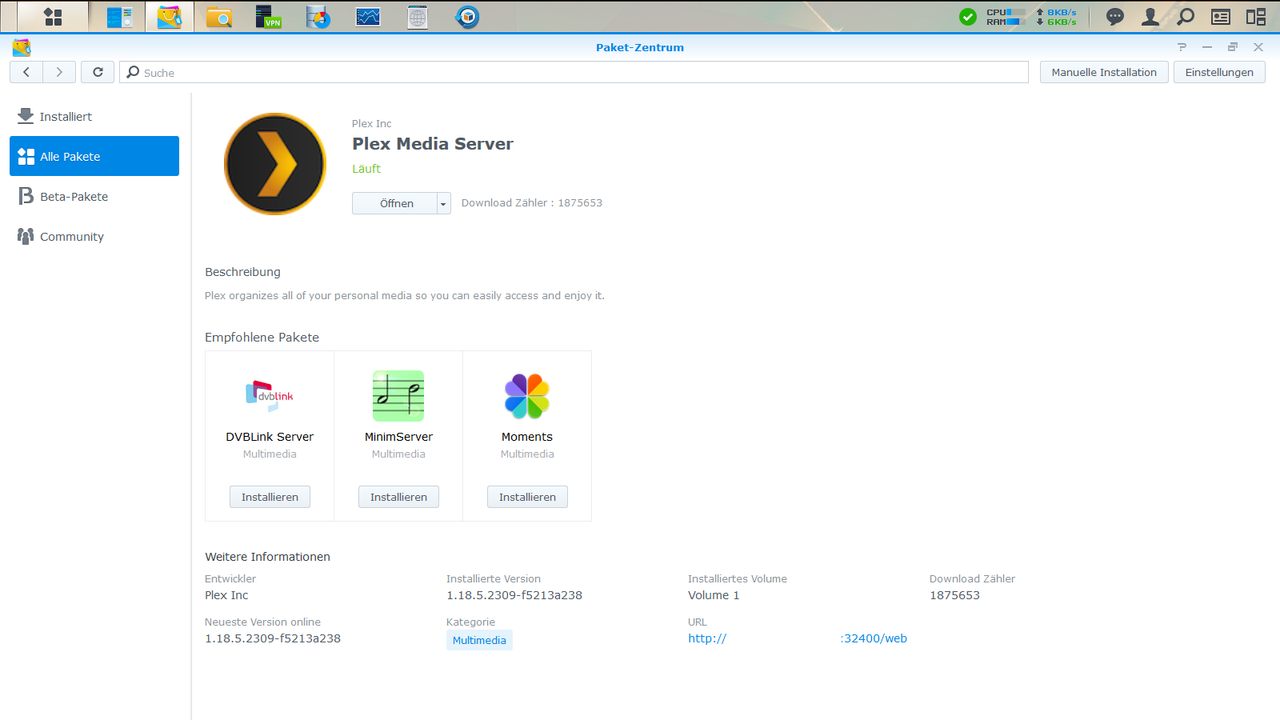Install the Moments package
Image resolution: width=1280 pixels, height=720 pixels.
tap(527, 497)
